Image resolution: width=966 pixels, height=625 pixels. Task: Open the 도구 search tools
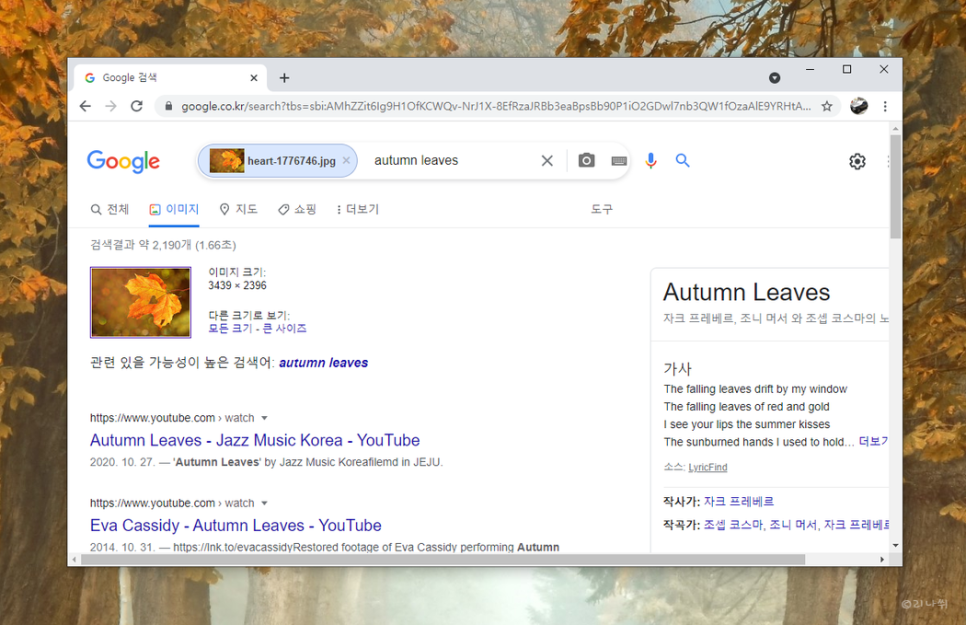coord(602,210)
